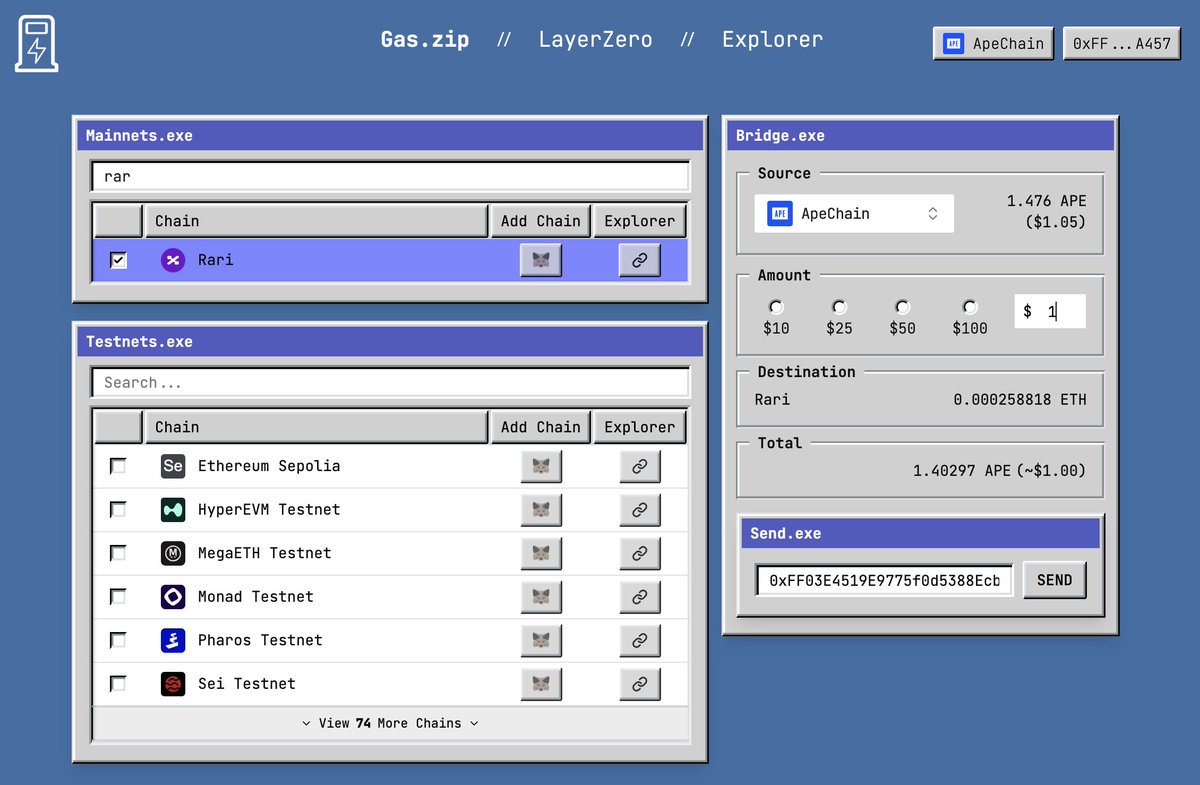1200x785 pixels.
Task: Expand View 74 More Chains
Action: (390, 723)
